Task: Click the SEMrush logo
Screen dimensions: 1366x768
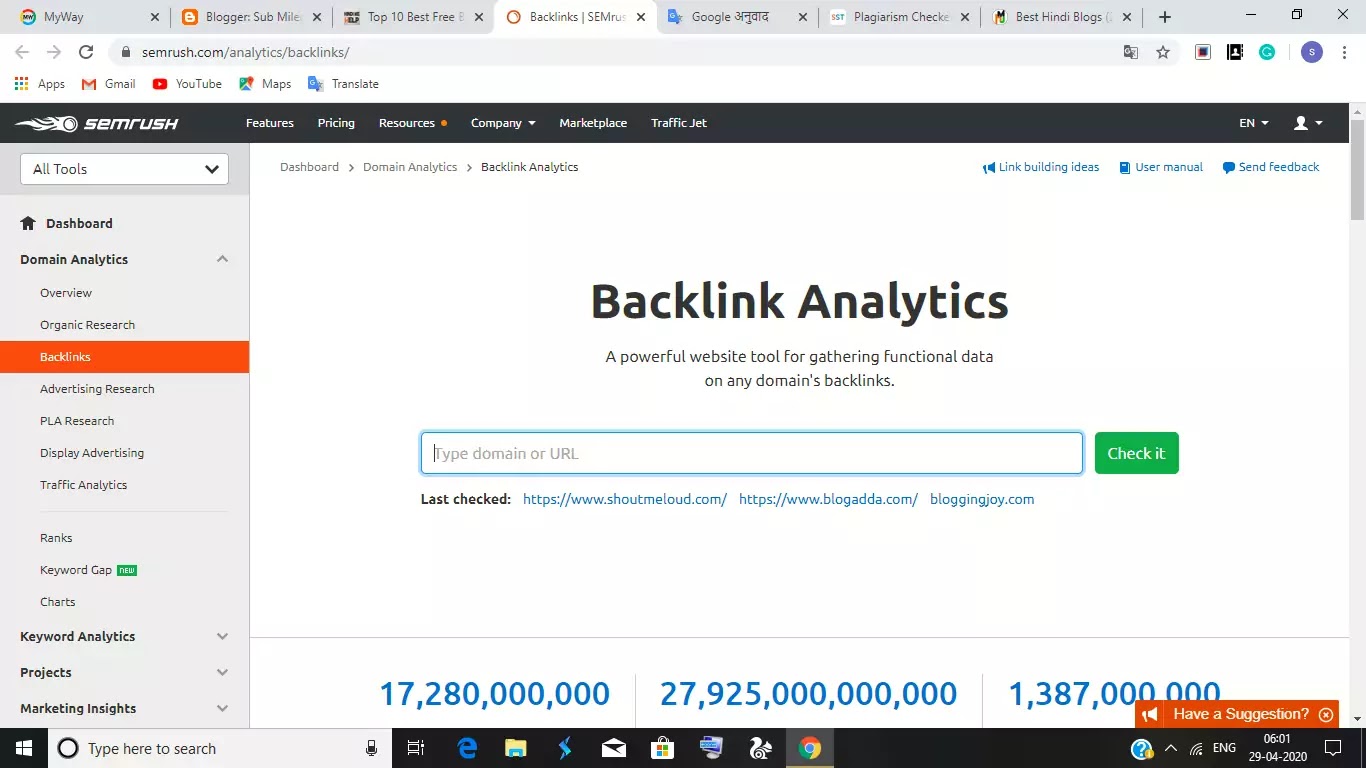Action: (x=97, y=123)
